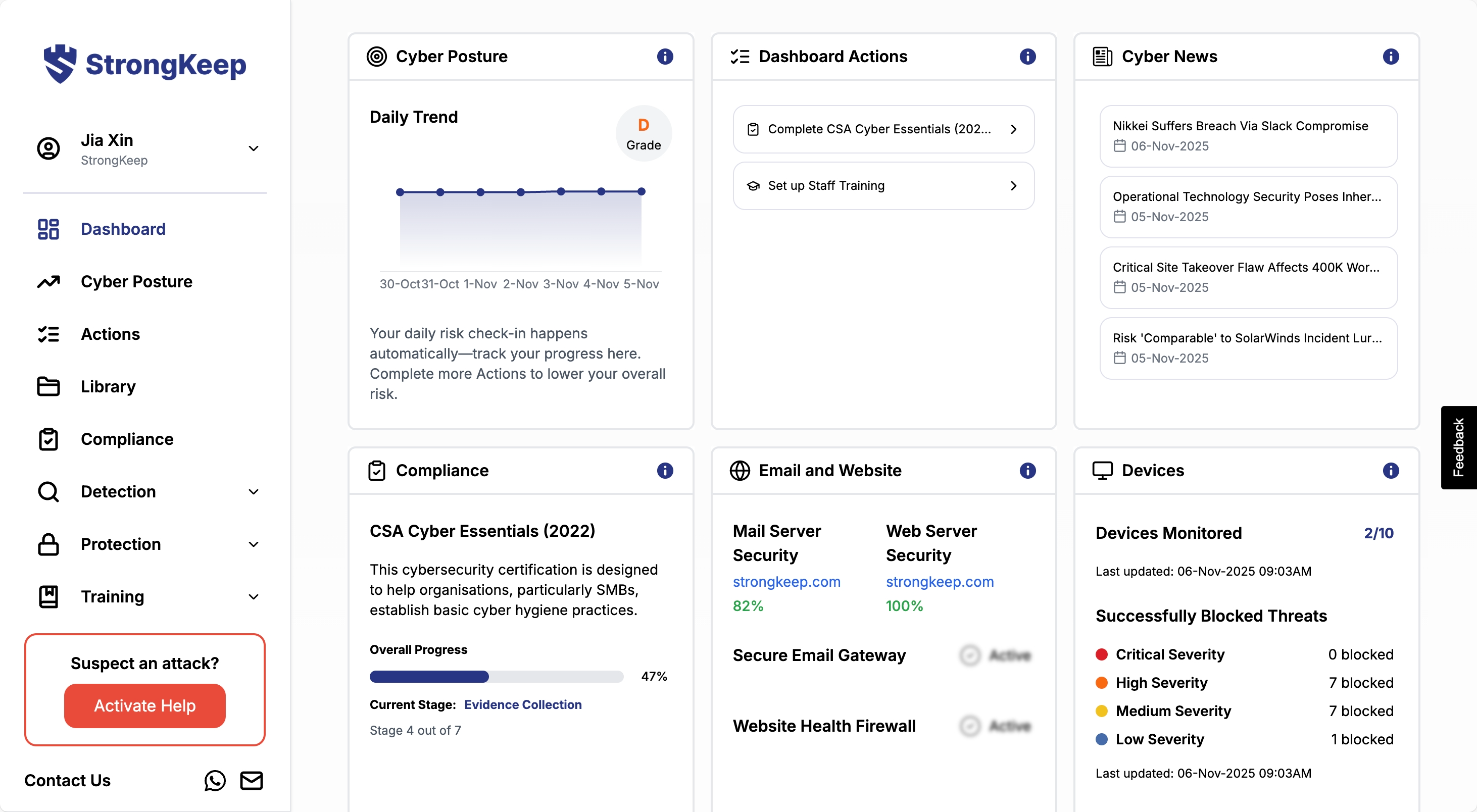
Task: Click the Cyber Posture info icon
Action: [665, 56]
